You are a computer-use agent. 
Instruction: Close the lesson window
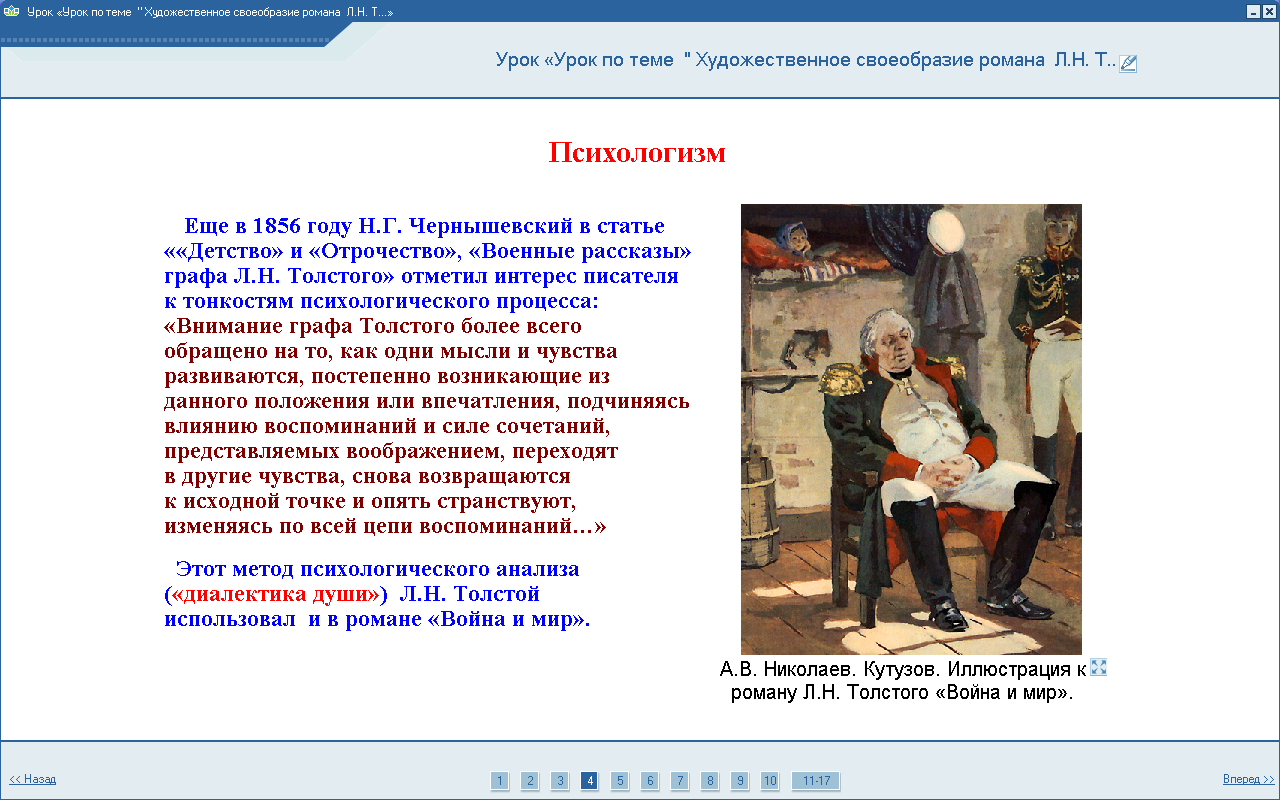1269,10
